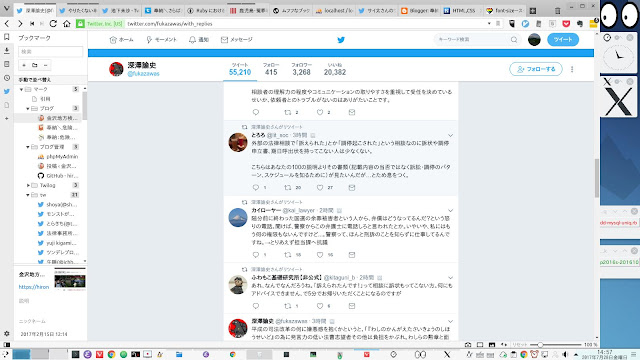
Task: Switch to the localhost tab
Action: [334, 11]
